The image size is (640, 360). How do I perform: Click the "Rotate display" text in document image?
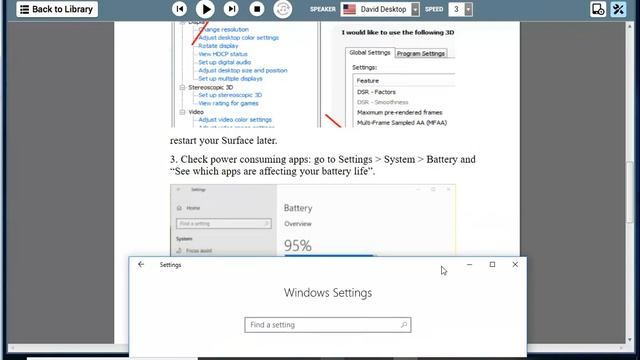218,46
